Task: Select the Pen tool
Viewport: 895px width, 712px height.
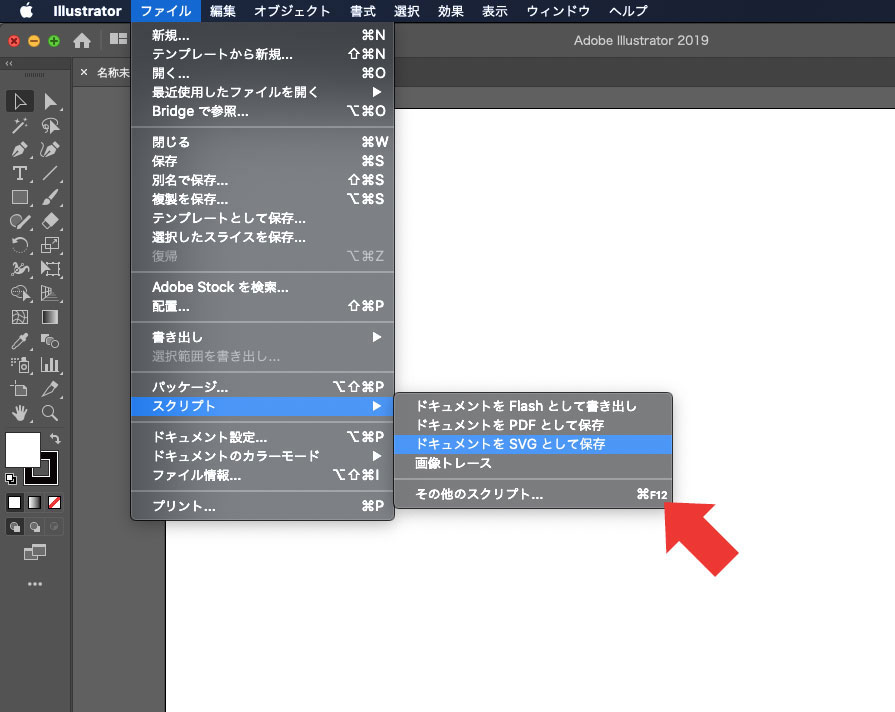Action: coord(20,150)
